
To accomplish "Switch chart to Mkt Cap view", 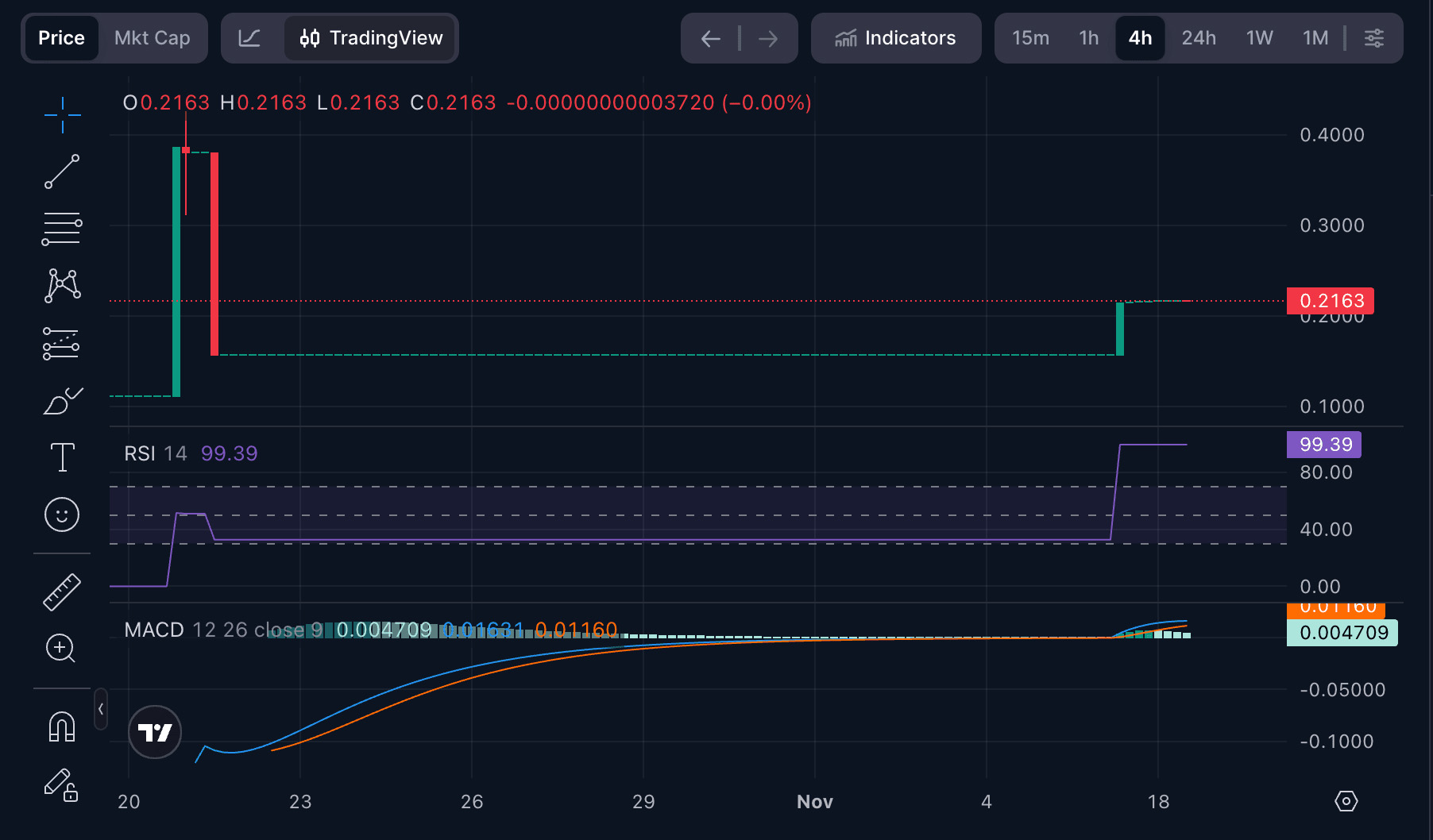I will pyautogui.click(x=152, y=38).
